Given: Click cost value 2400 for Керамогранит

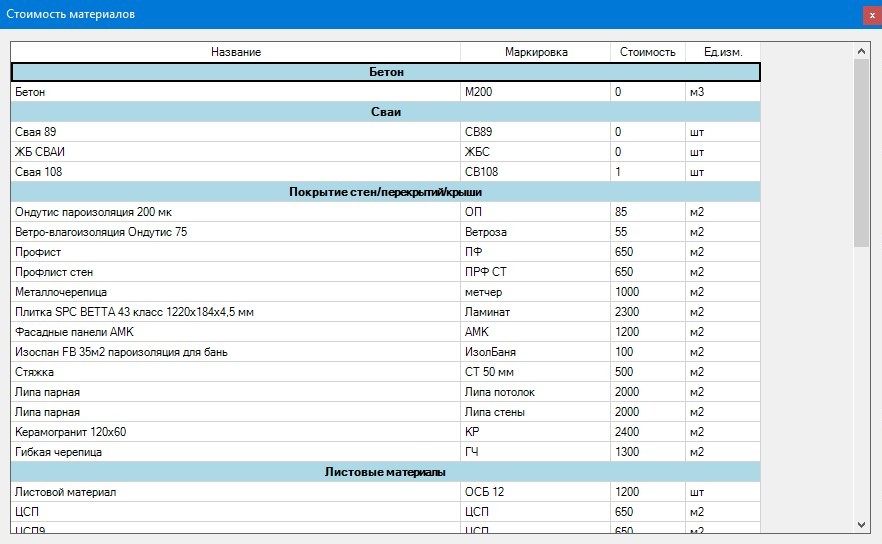Looking at the screenshot, I should coord(647,432).
